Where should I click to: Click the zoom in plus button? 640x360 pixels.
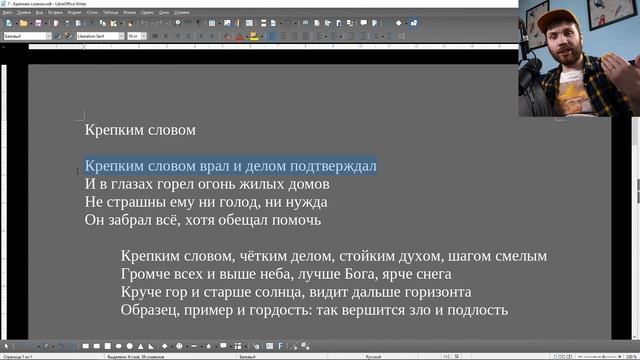pos(620,357)
